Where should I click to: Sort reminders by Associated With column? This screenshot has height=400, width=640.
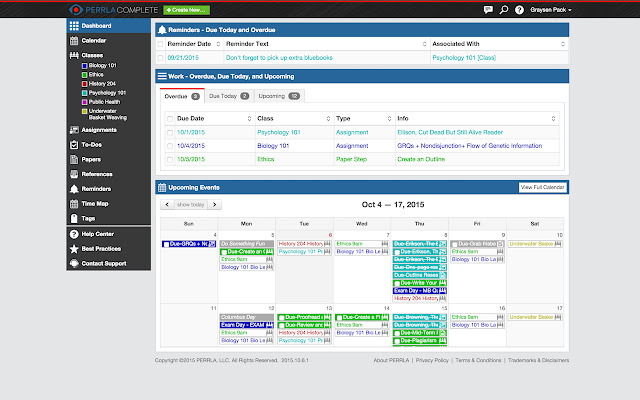coord(461,45)
